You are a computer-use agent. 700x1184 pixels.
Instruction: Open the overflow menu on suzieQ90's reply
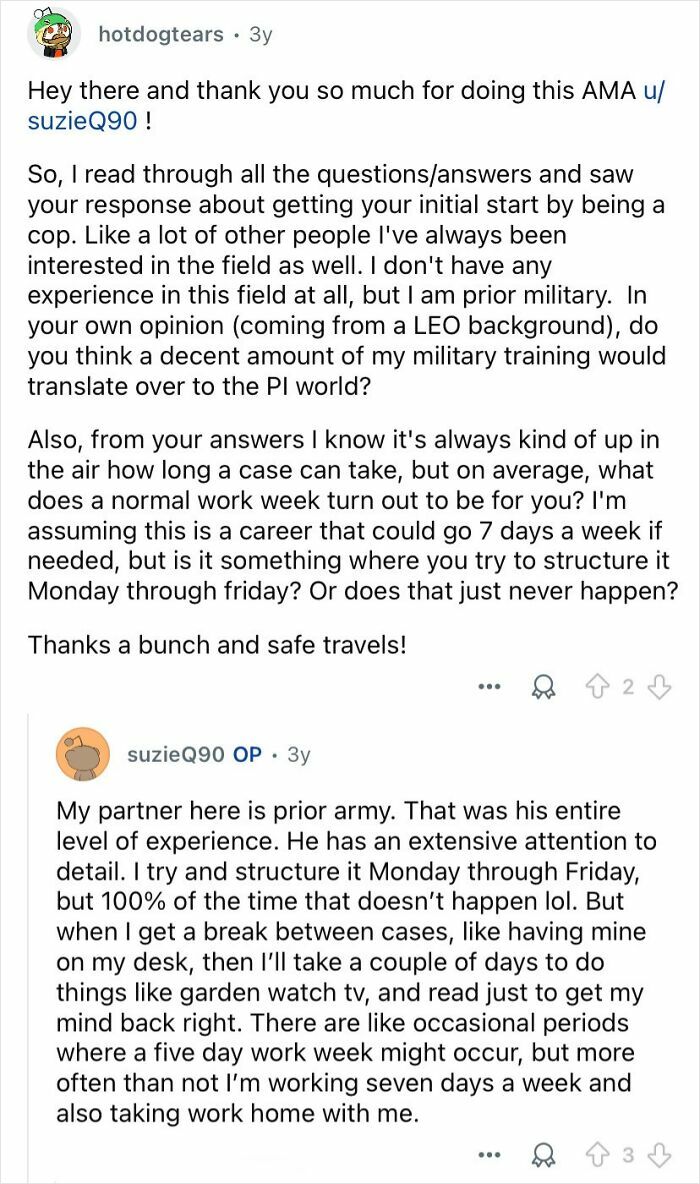tap(491, 1154)
